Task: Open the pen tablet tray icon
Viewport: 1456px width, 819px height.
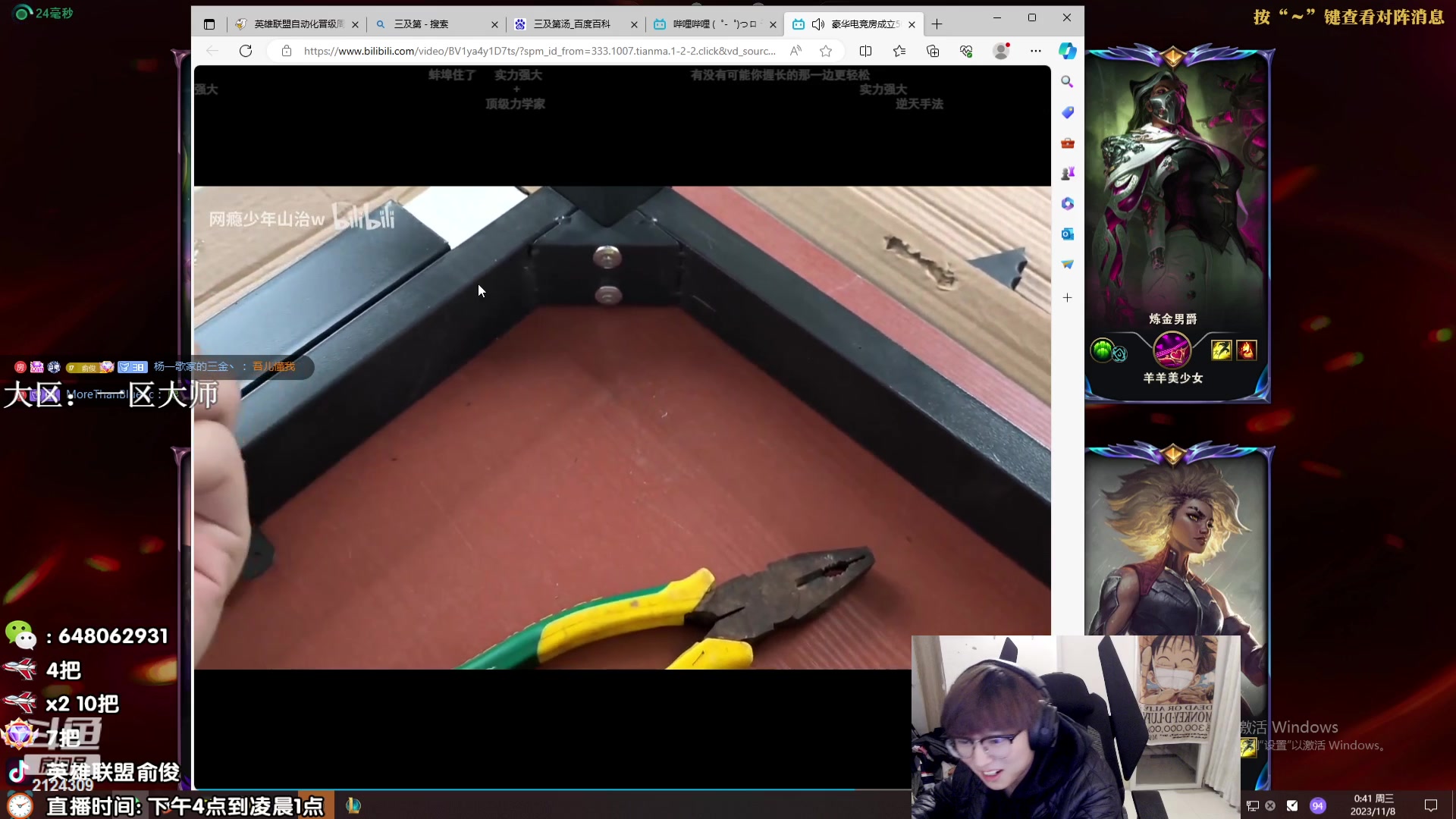Action: [x=1292, y=805]
